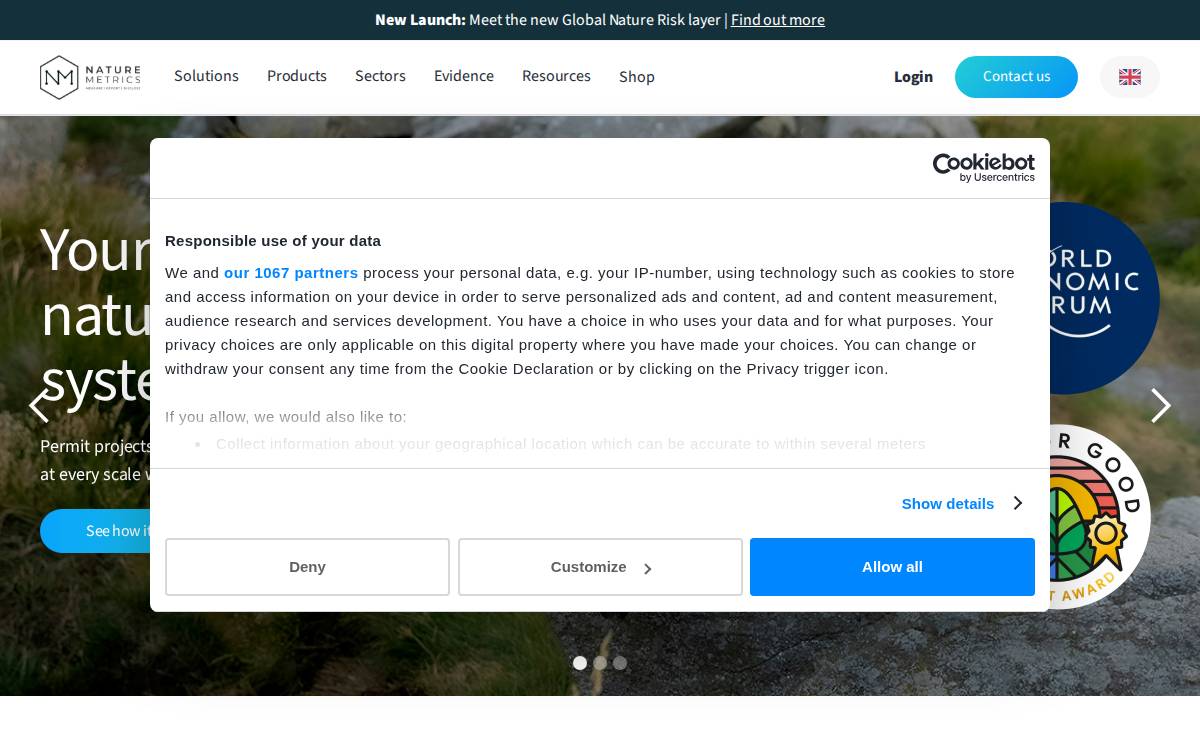Advance to next carousel slide arrow
Image resolution: width=1200 pixels, height=750 pixels.
(x=1160, y=406)
